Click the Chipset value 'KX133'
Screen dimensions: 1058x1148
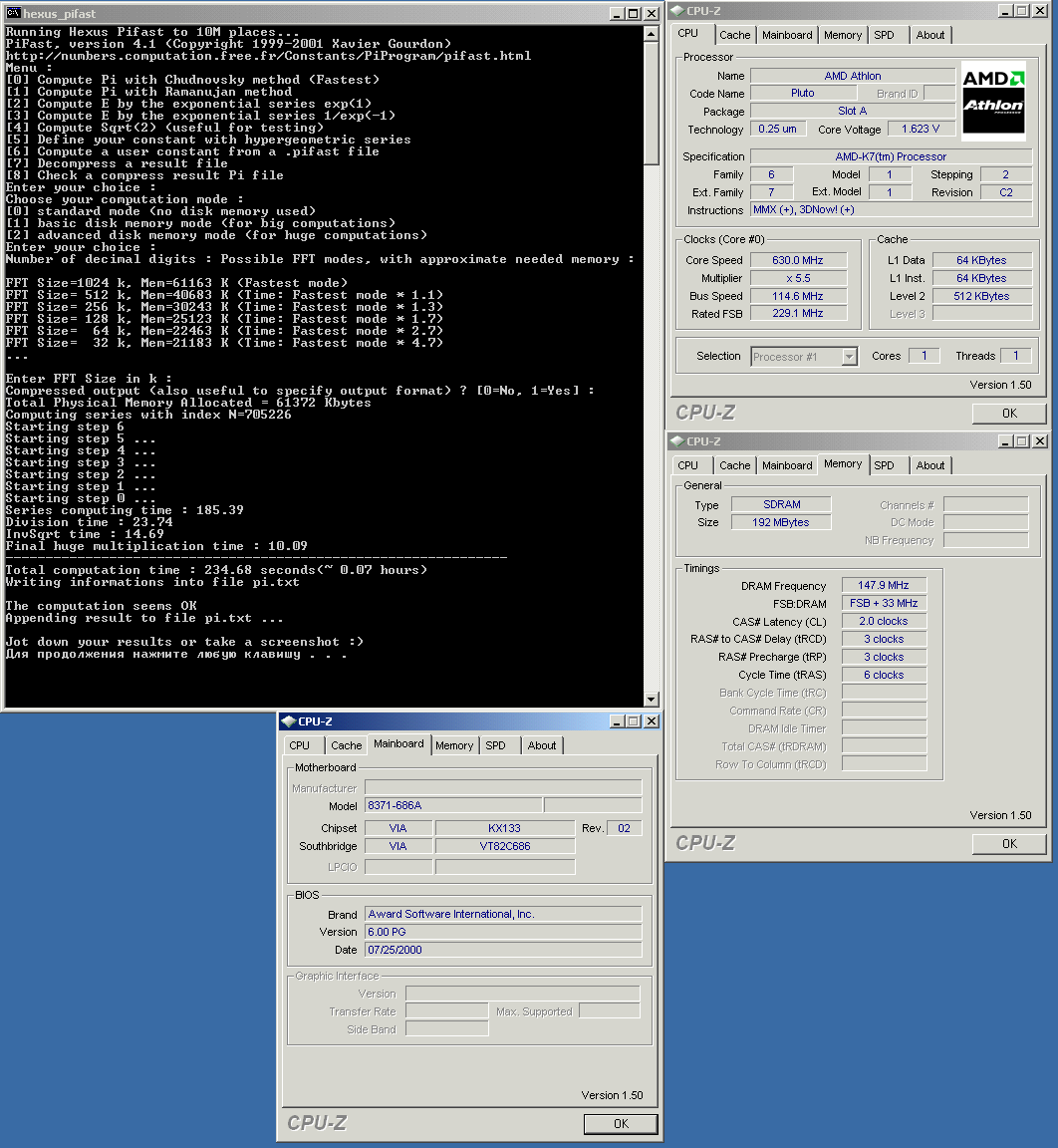click(x=505, y=828)
